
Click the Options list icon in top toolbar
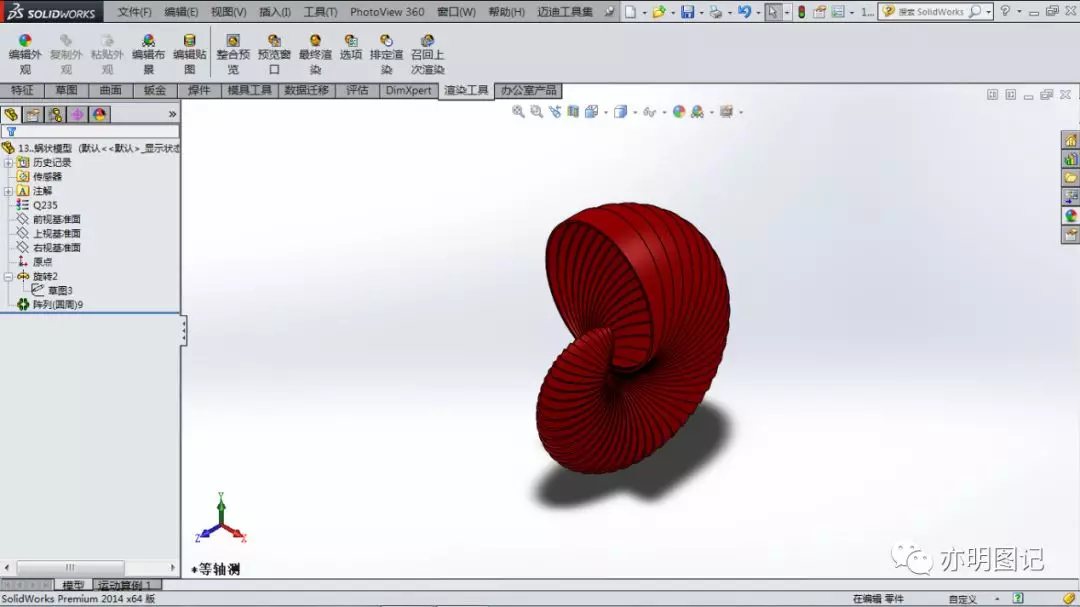tap(838, 12)
